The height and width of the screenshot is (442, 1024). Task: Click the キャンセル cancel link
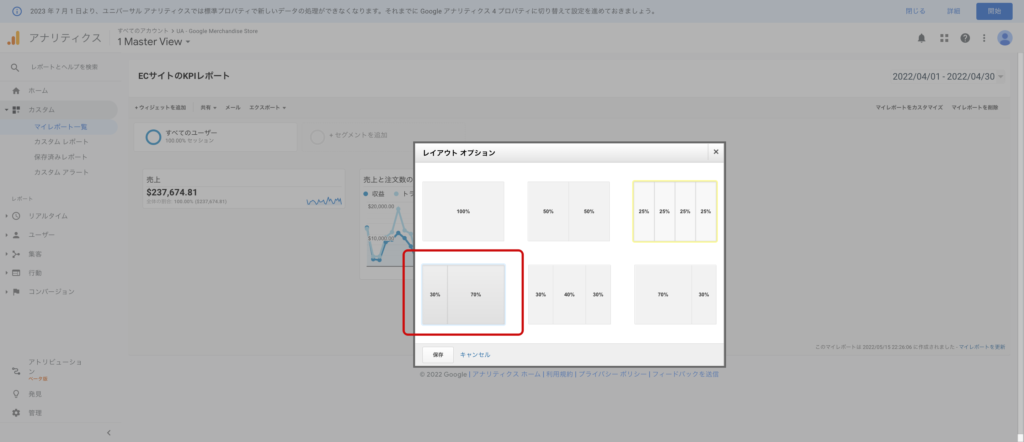pos(475,354)
